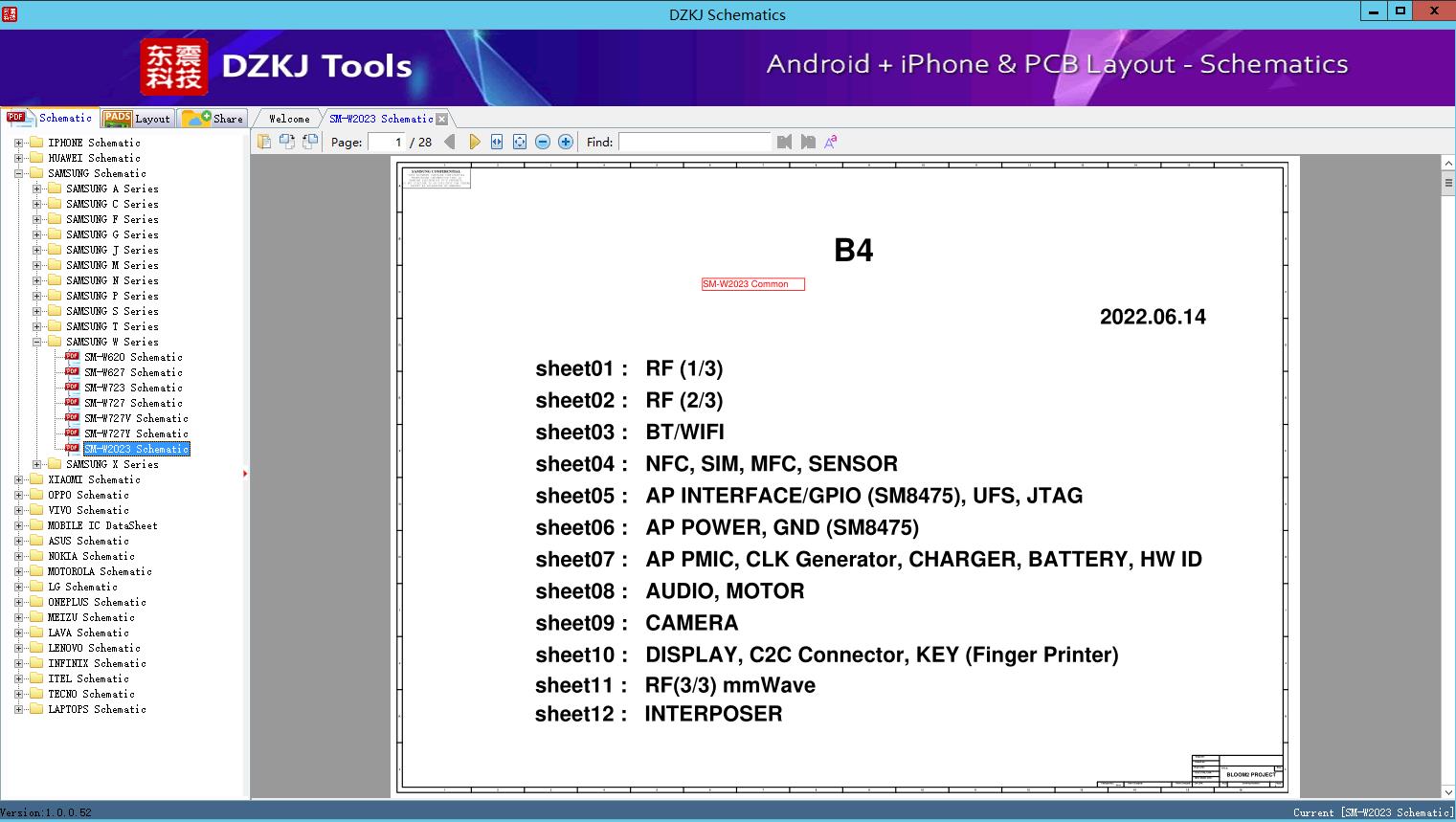Image resolution: width=1456 pixels, height=822 pixels.
Task: Select VIVO Schematic folder
Action: tap(88, 510)
